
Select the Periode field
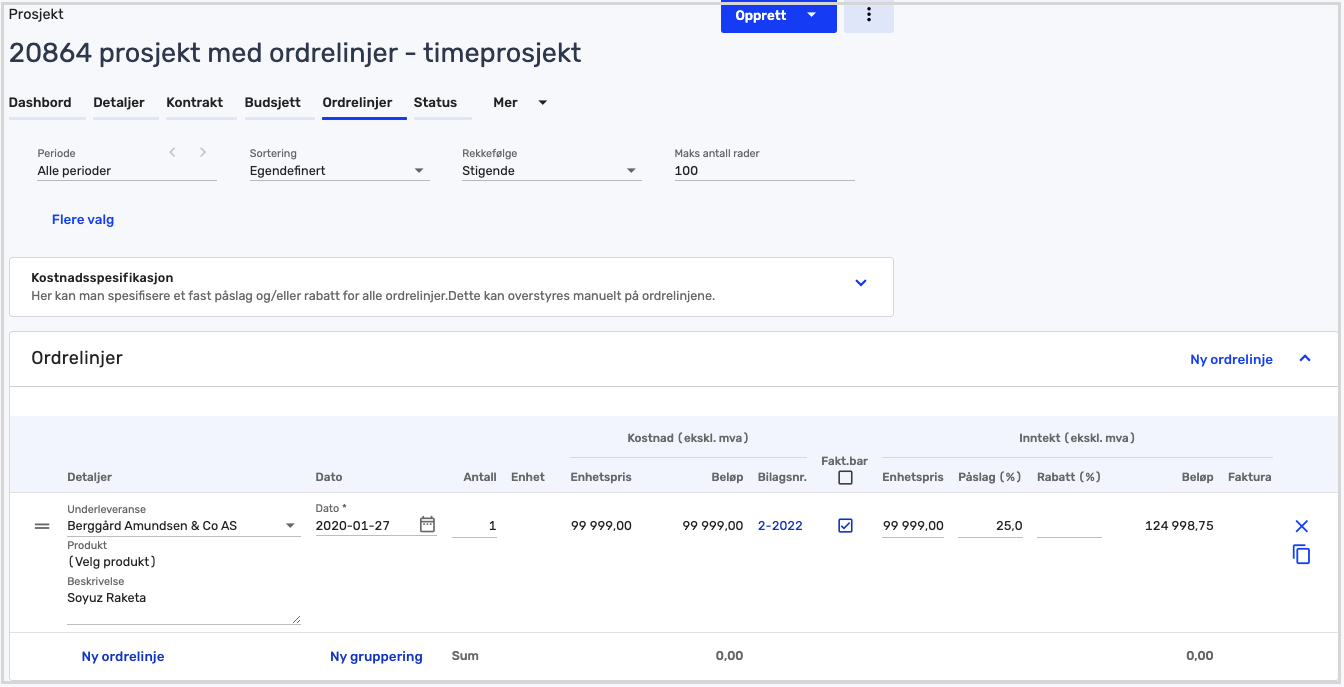(127, 171)
